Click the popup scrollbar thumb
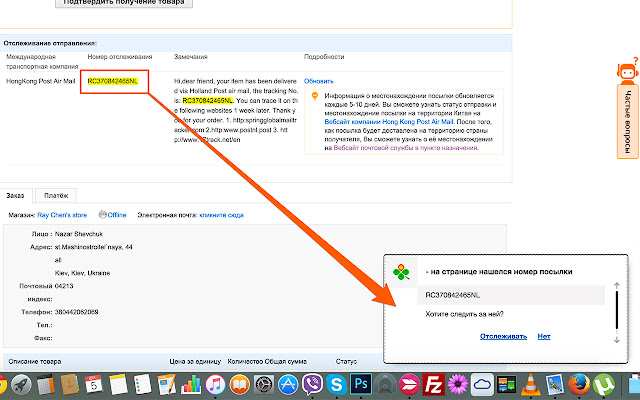 617,309
